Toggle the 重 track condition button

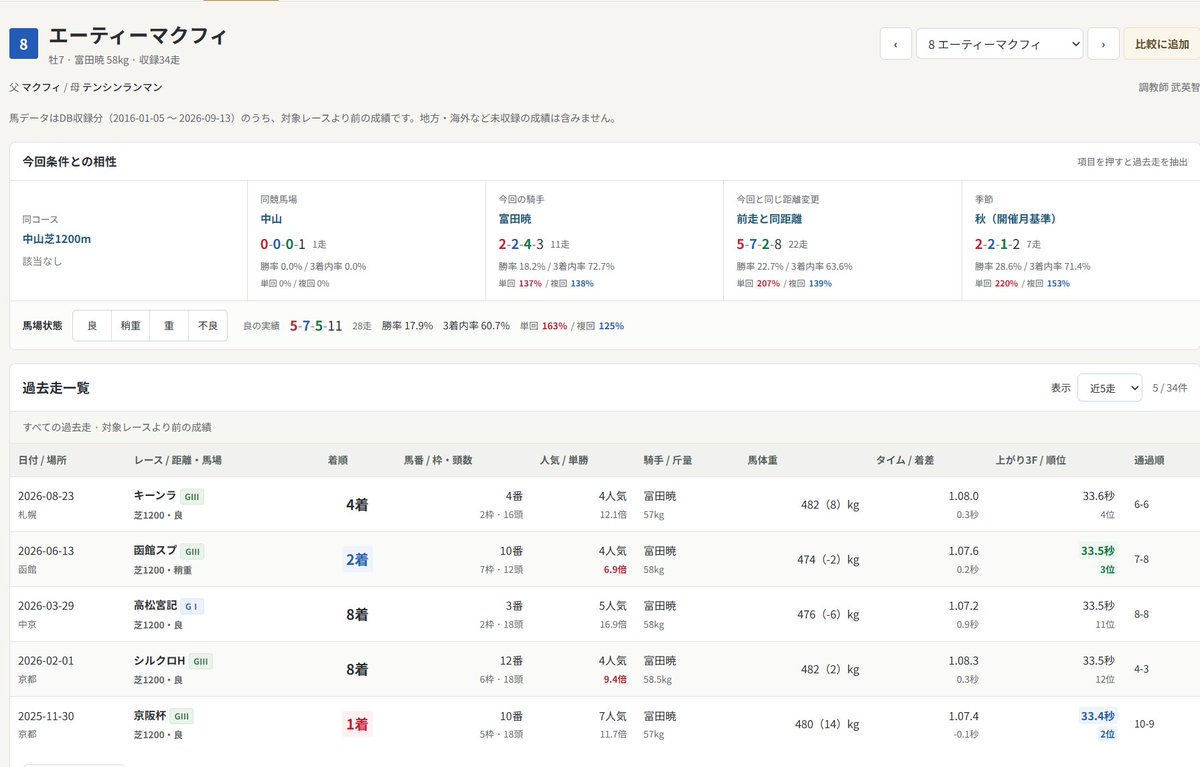pyautogui.click(x=169, y=326)
